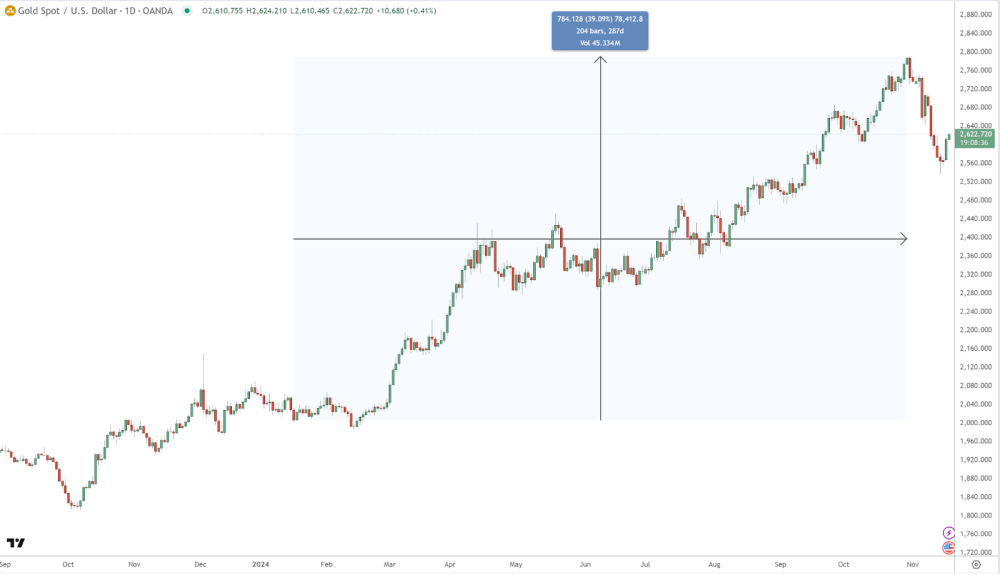
Task: Click the Jun label on the time axis
Action: coord(585,565)
